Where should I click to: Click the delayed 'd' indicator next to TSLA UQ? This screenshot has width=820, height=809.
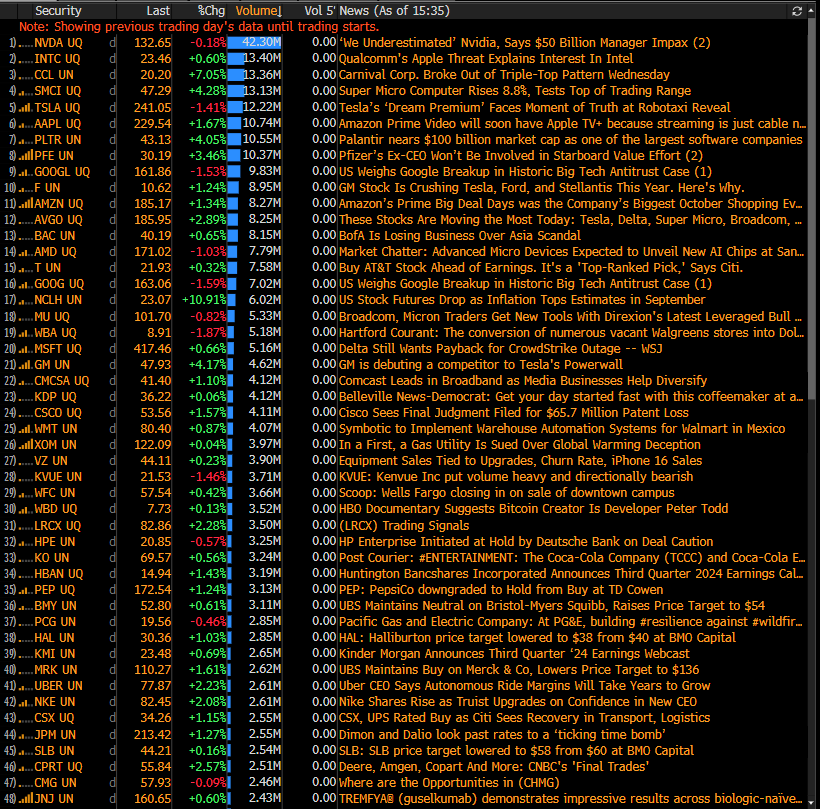pyautogui.click(x=112, y=107)
